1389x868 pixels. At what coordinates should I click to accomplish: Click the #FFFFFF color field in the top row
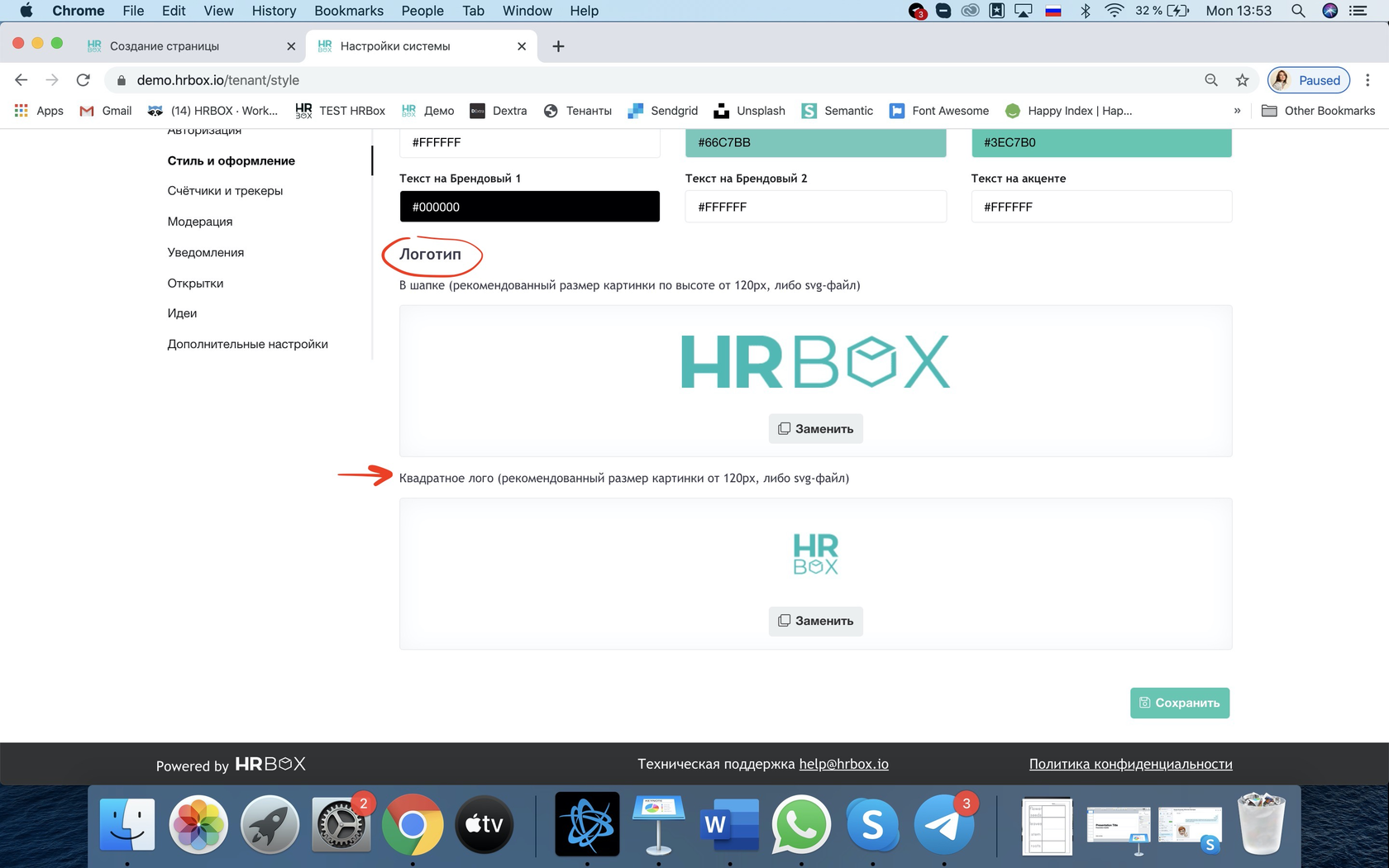(529, 142)
